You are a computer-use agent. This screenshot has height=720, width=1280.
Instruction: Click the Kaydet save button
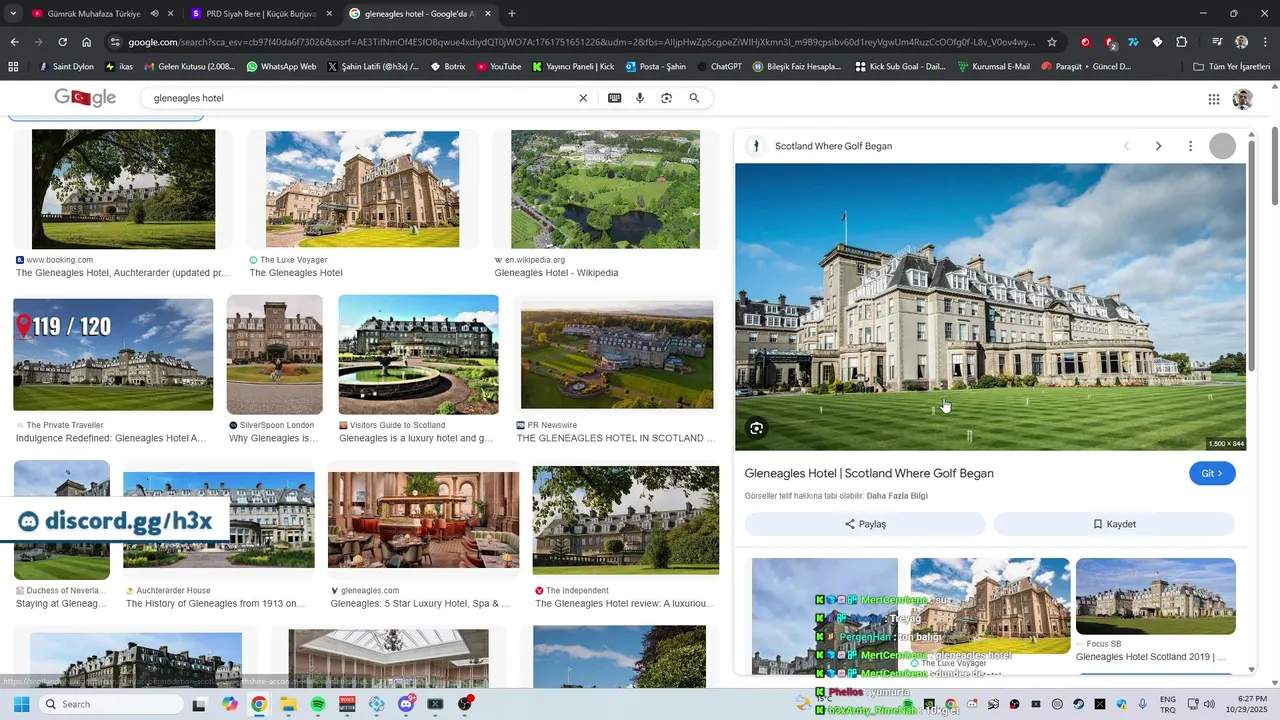coord(1114,524)
